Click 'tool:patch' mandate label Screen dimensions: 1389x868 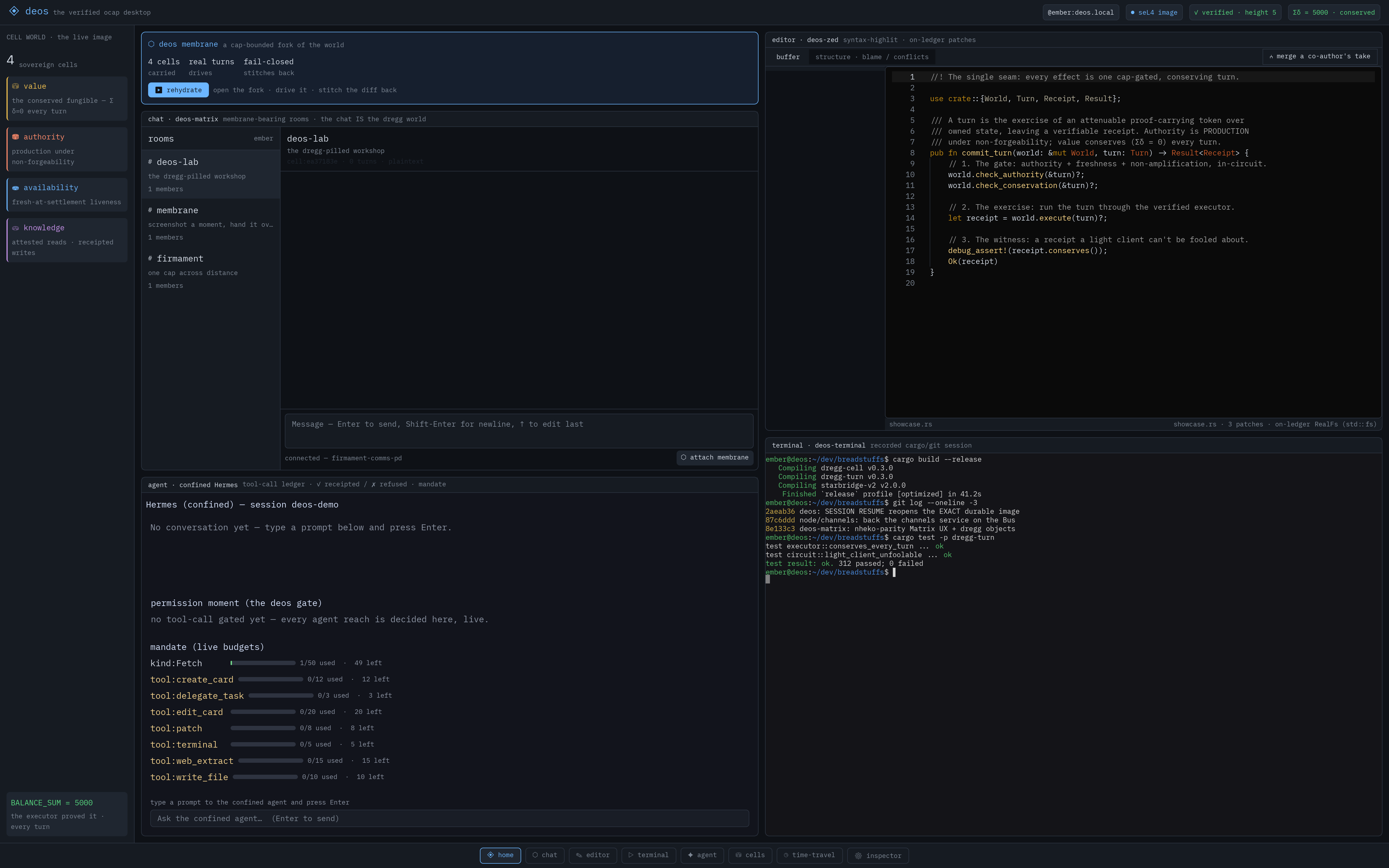(x=176, y=728)
